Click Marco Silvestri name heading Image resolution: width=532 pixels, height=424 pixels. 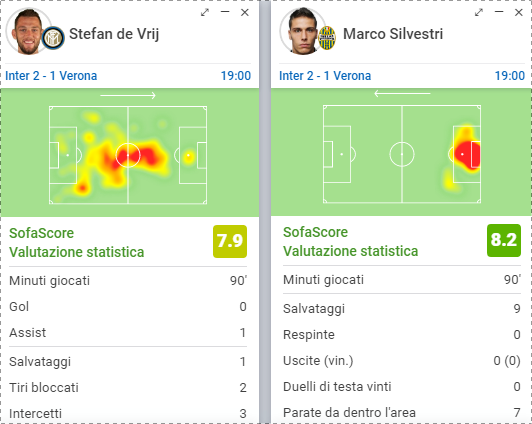point(393,34)
